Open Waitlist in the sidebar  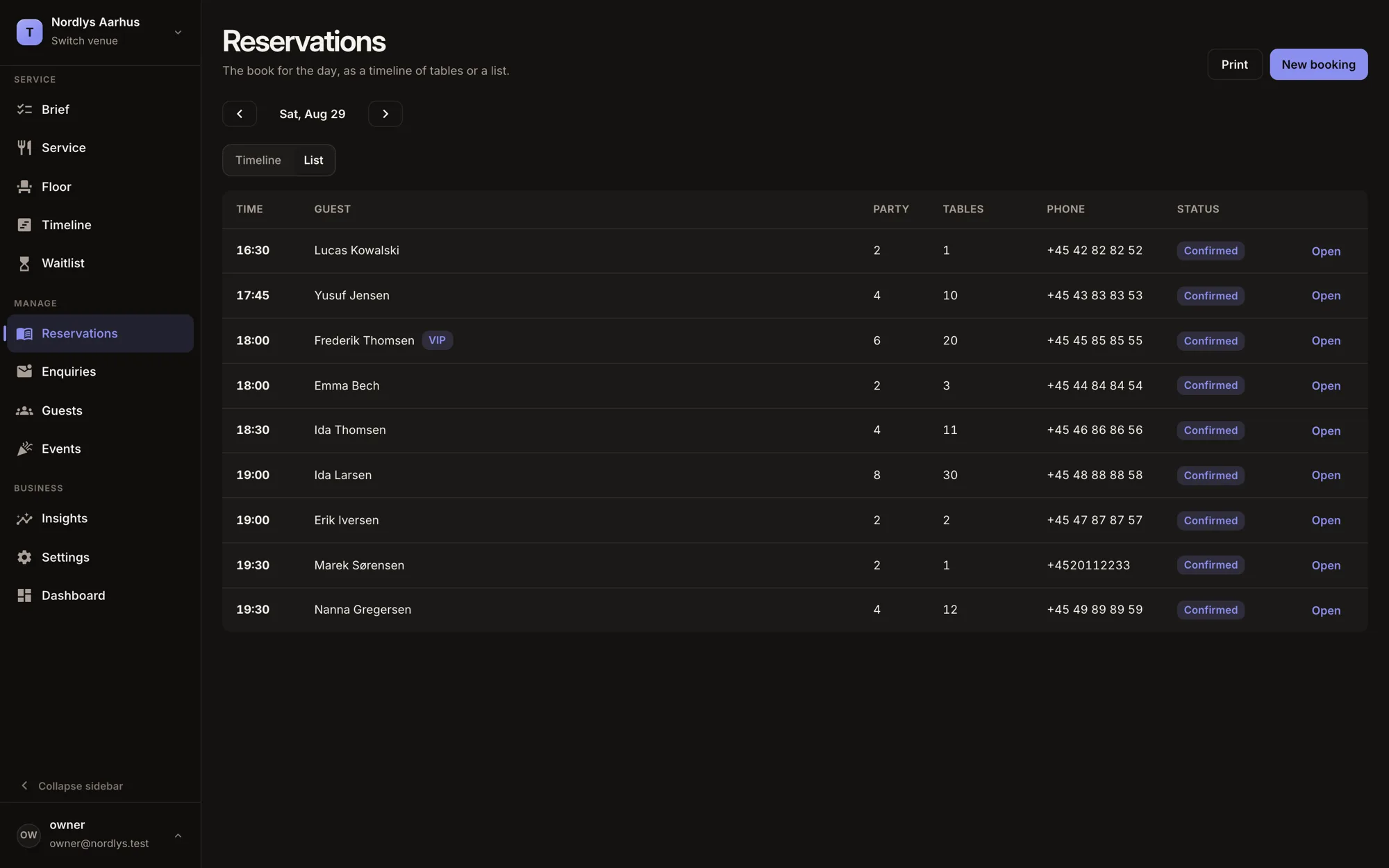[100, 263]
